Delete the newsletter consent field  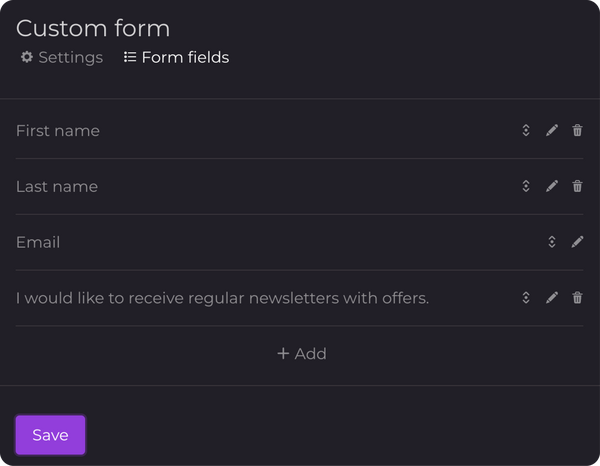(577, 298)
